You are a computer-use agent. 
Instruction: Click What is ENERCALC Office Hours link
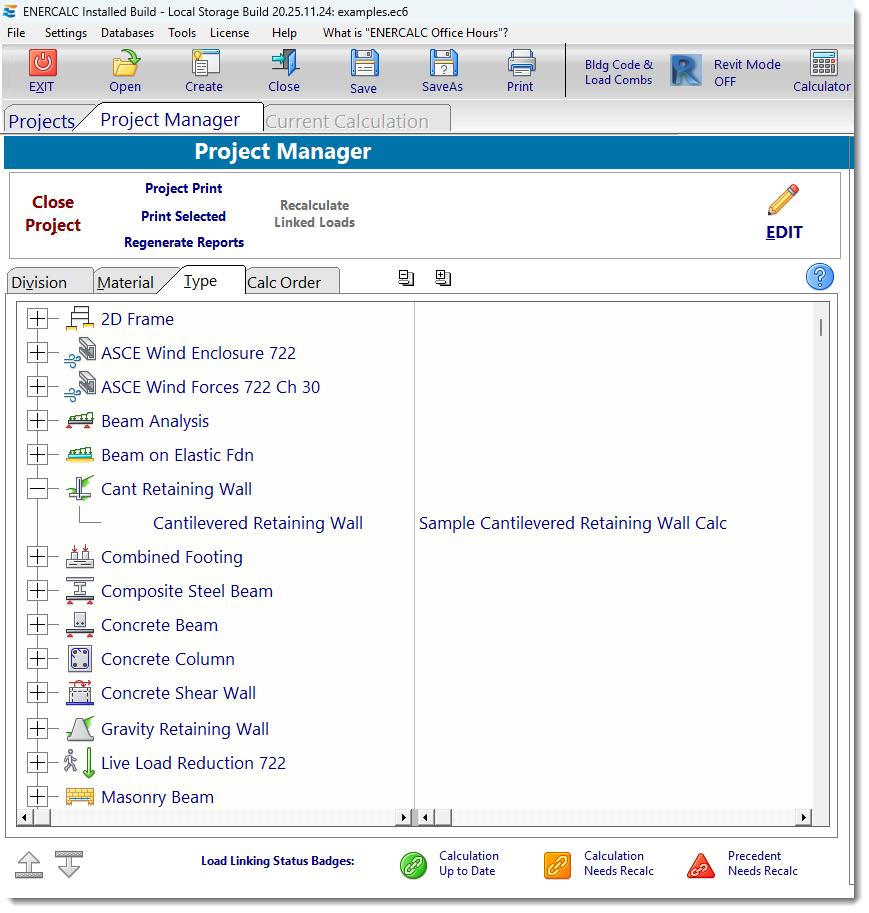[415, 33]
